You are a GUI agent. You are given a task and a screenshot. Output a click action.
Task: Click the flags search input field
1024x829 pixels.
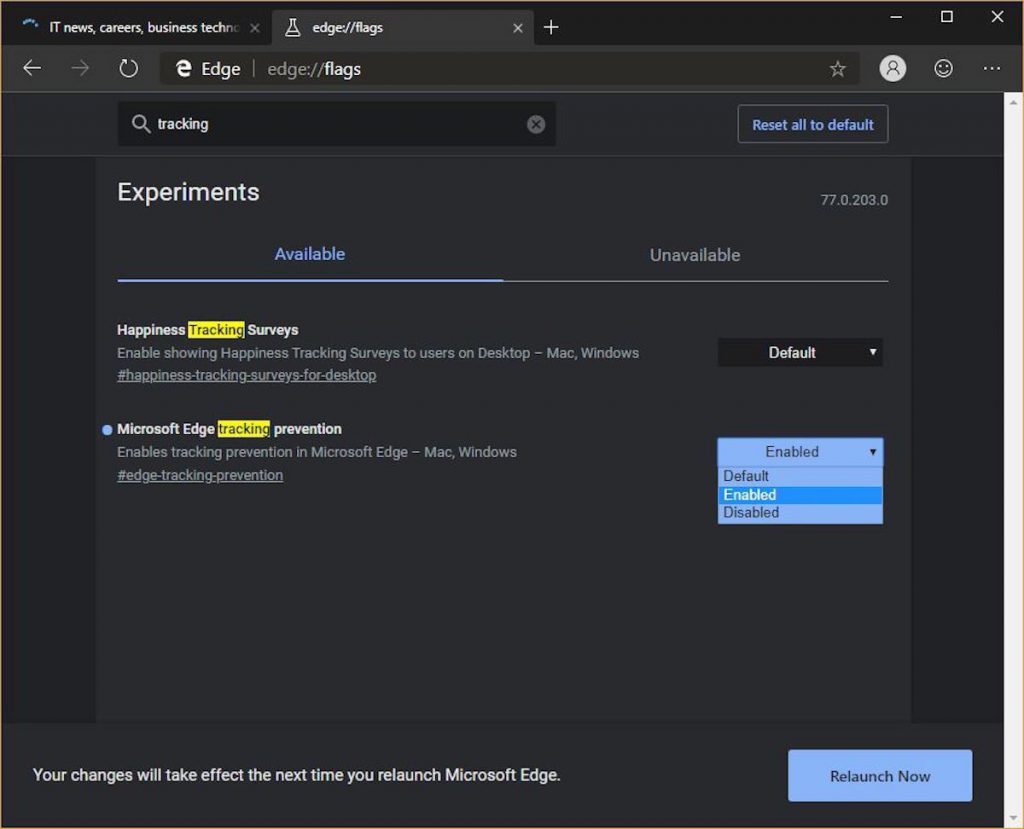(336, 124)
